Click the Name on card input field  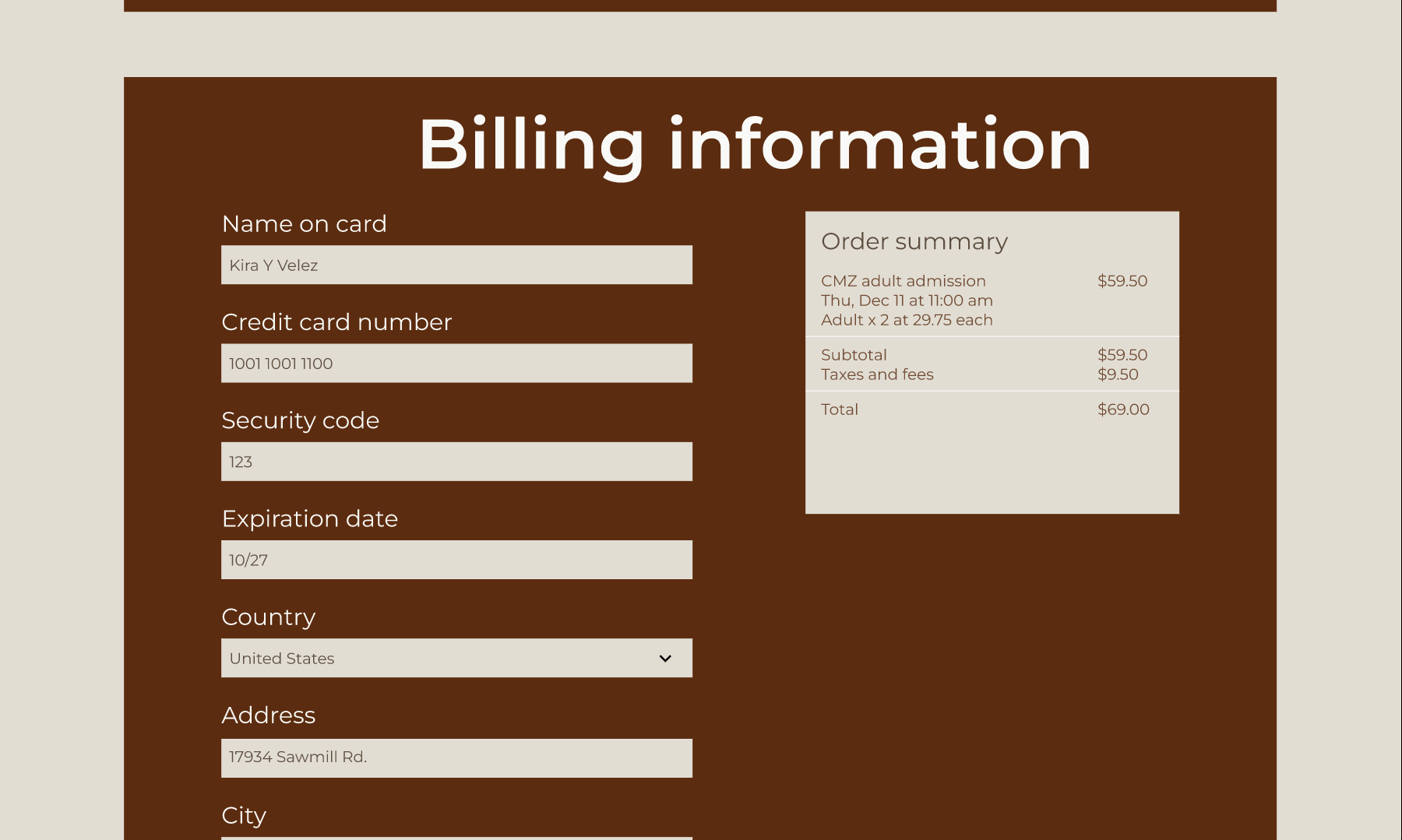pyautogui.click(x=456, y=265)
